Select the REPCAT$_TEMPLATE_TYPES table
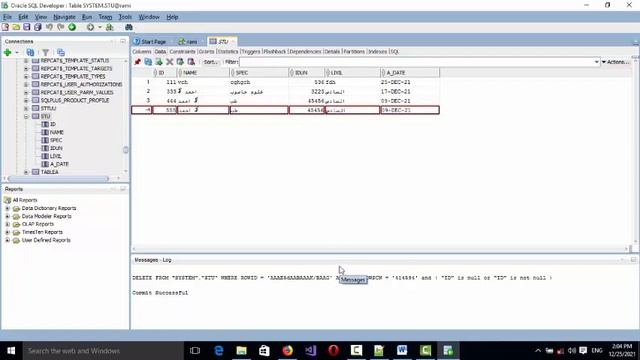The image size is (640, 360). pyautogui.click(x=73, y=76)
